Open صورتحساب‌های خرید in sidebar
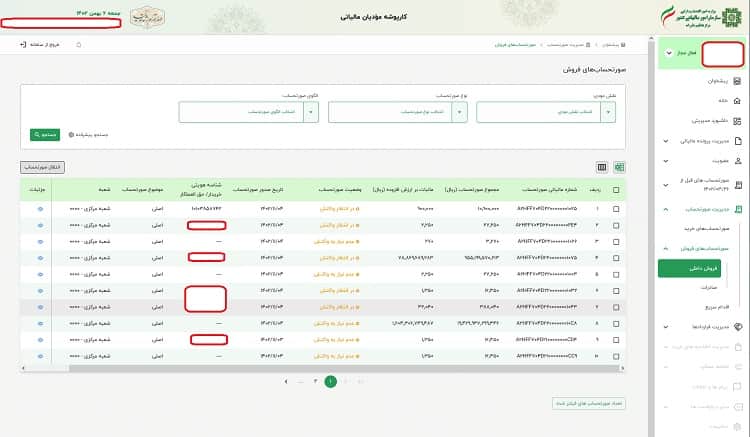 (x=706, y=229)
